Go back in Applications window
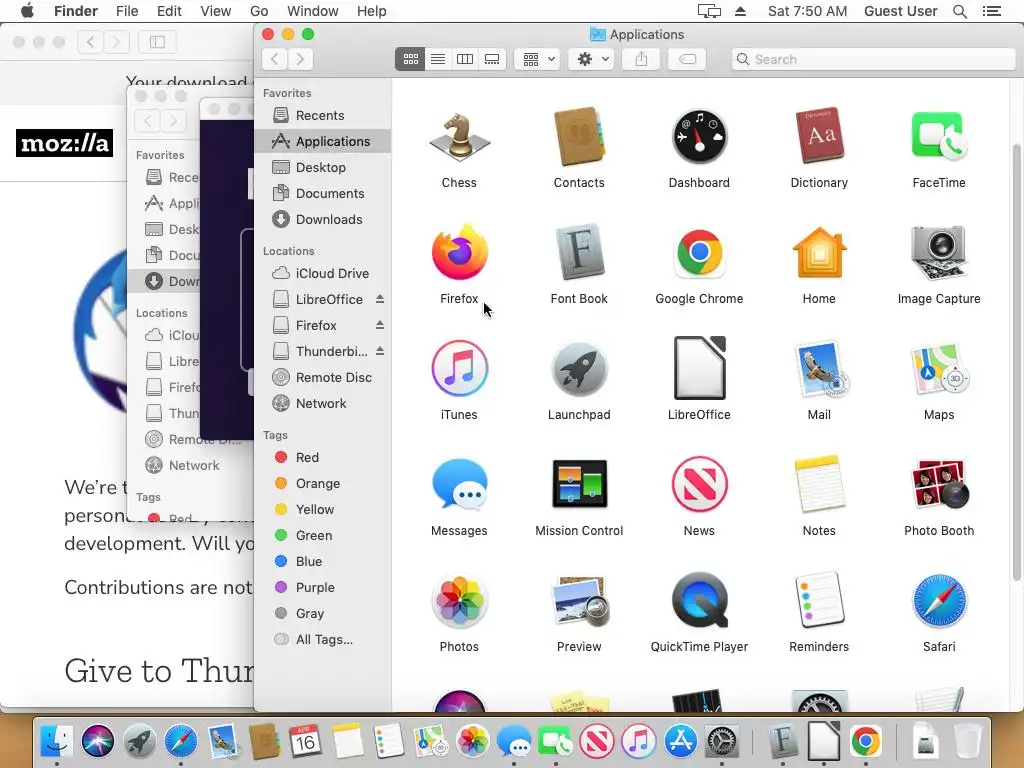Screen dimensions: 1024x768 tap(275, 59)
